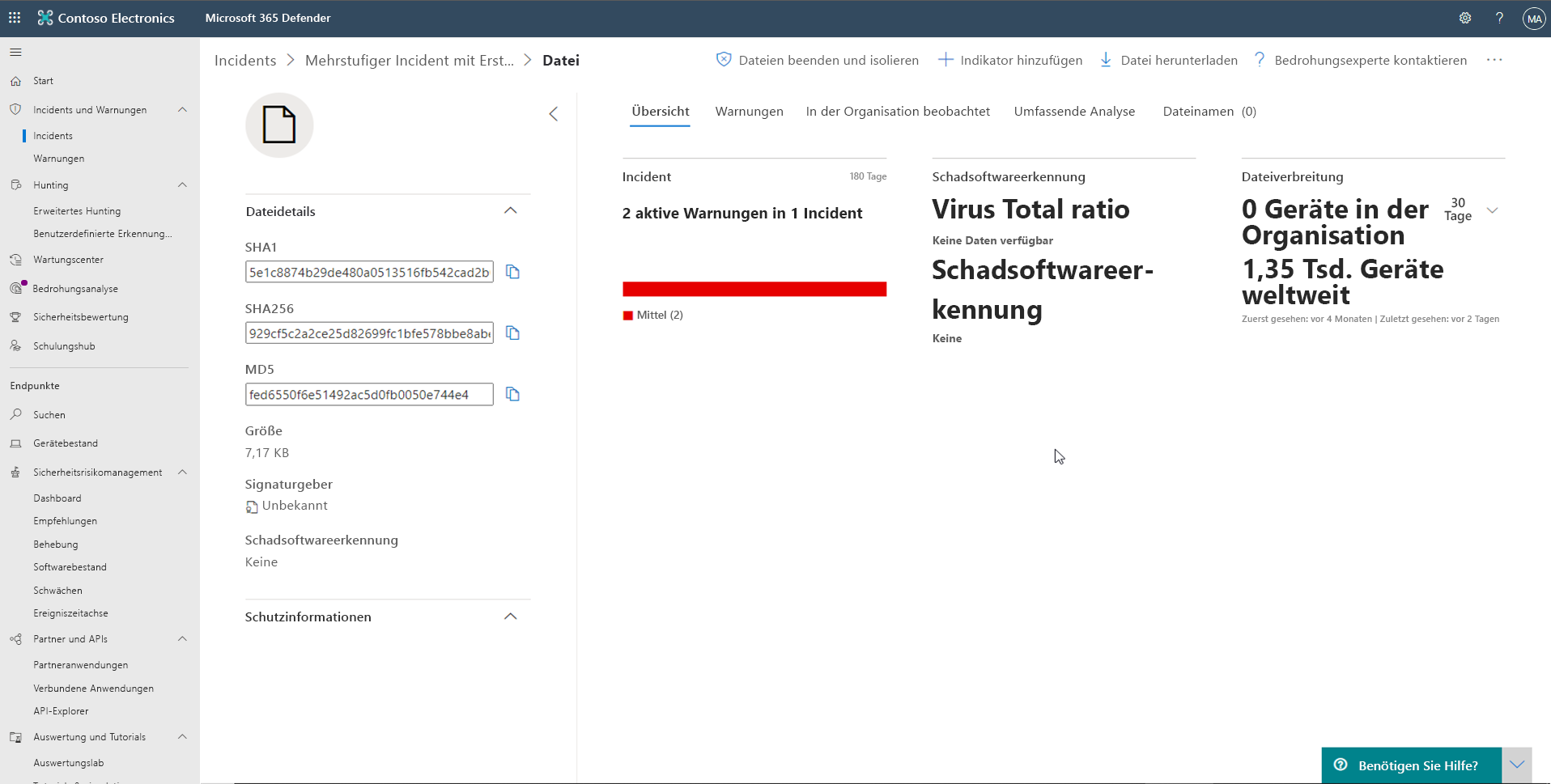Viewport: 1551px width, 784px height.
Task: Click the Suchen magnifier icon
Action: [15, 414]
